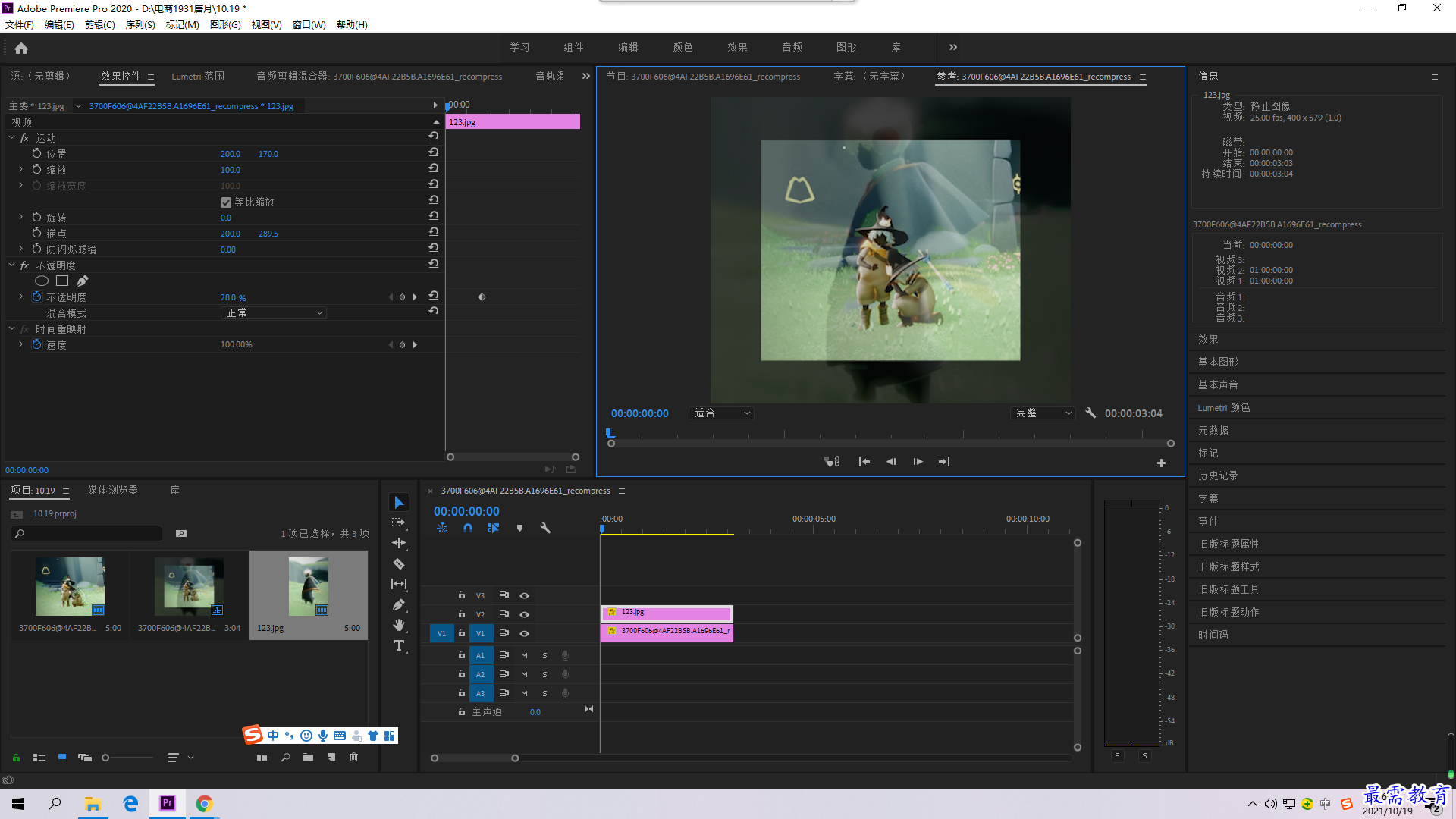Viewport: 1456px width, 819px height.
Task: Select the Type tool
Action: coord(399,645)
